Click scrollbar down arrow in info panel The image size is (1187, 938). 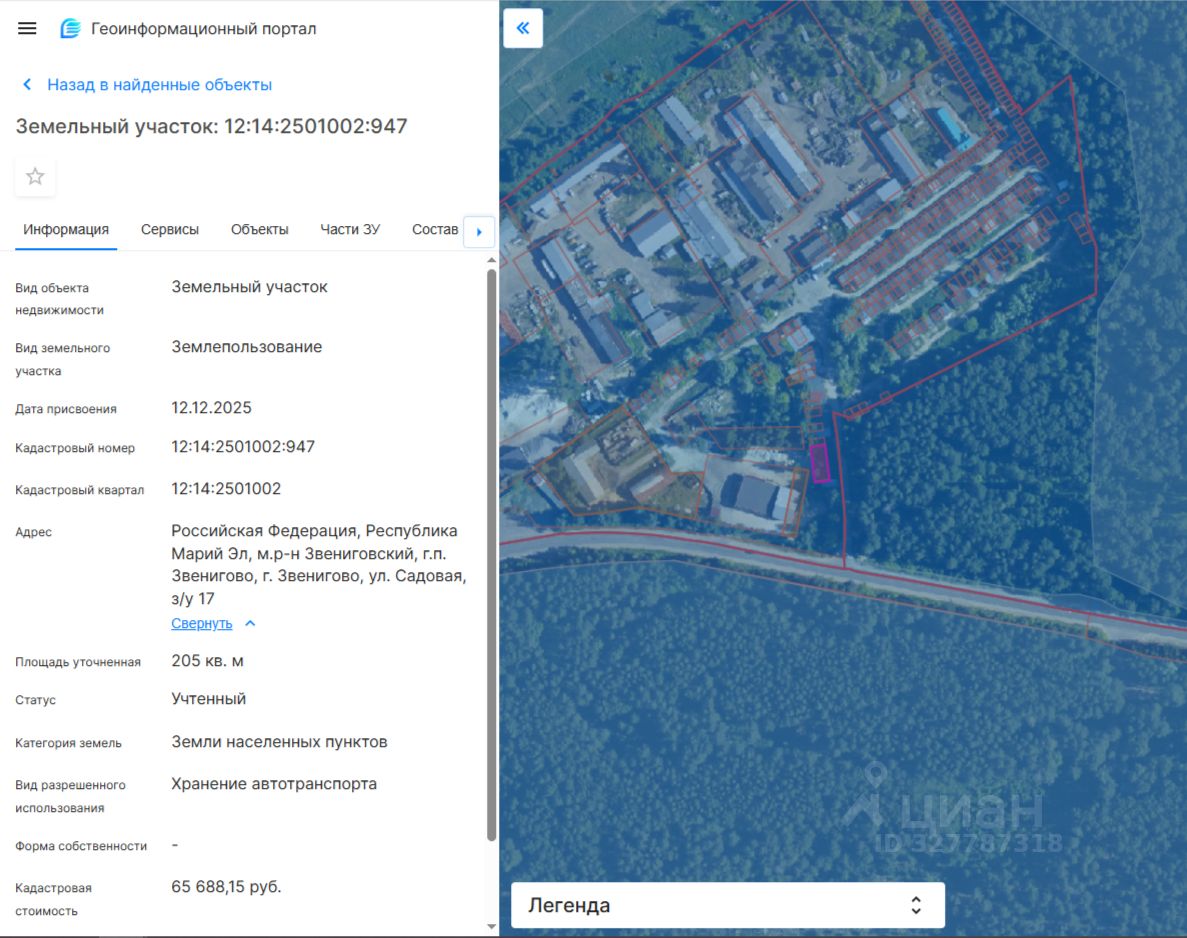coord(491,927)
